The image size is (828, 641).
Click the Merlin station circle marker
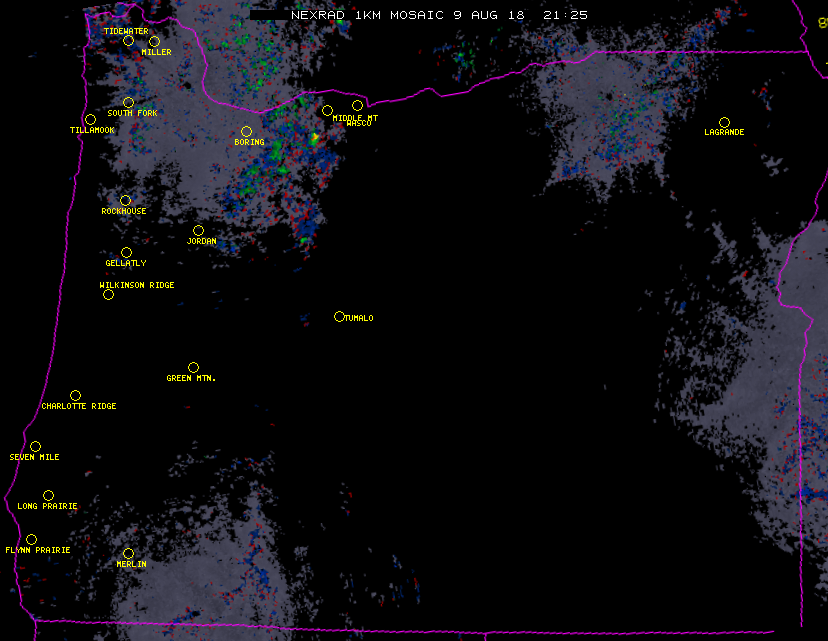[x=128, y=553]
